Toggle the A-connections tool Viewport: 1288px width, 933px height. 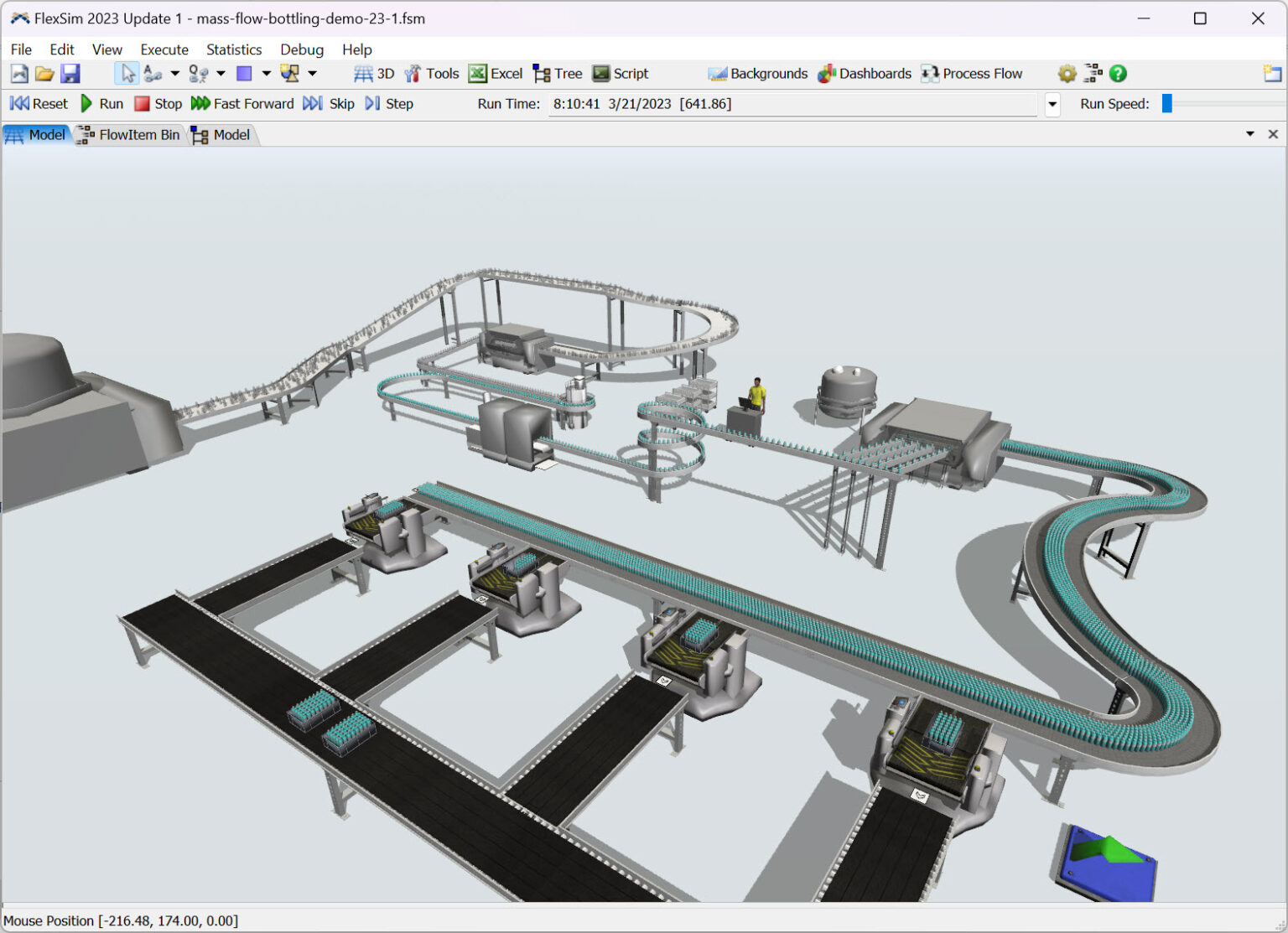pyautogui.click(x=153, y=73)
